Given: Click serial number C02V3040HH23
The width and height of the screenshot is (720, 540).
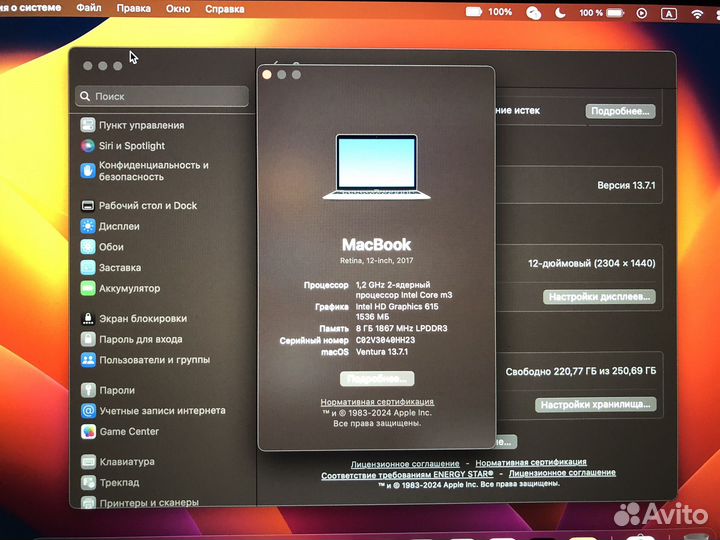Looking at the screenshot, I should [x=385, y=340].
